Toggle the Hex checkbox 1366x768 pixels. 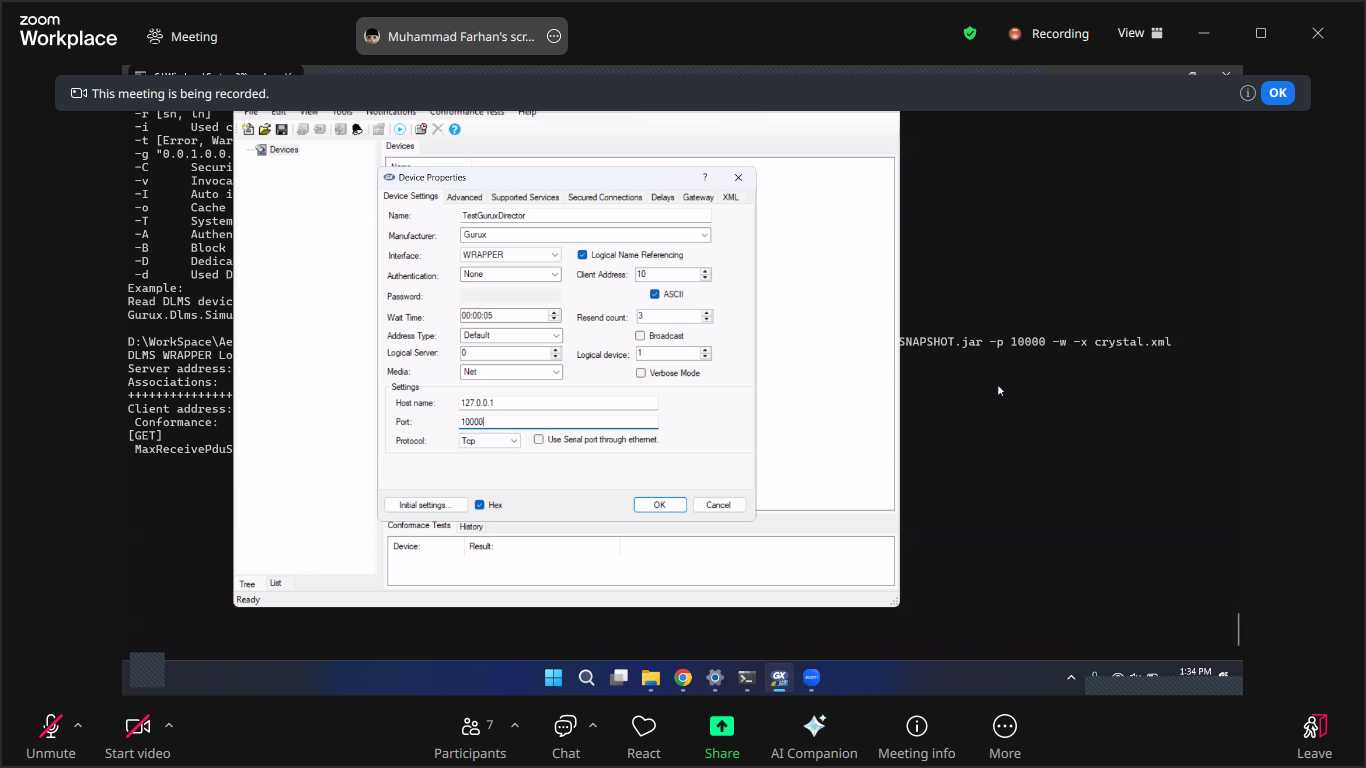click(x=480, y=505)
